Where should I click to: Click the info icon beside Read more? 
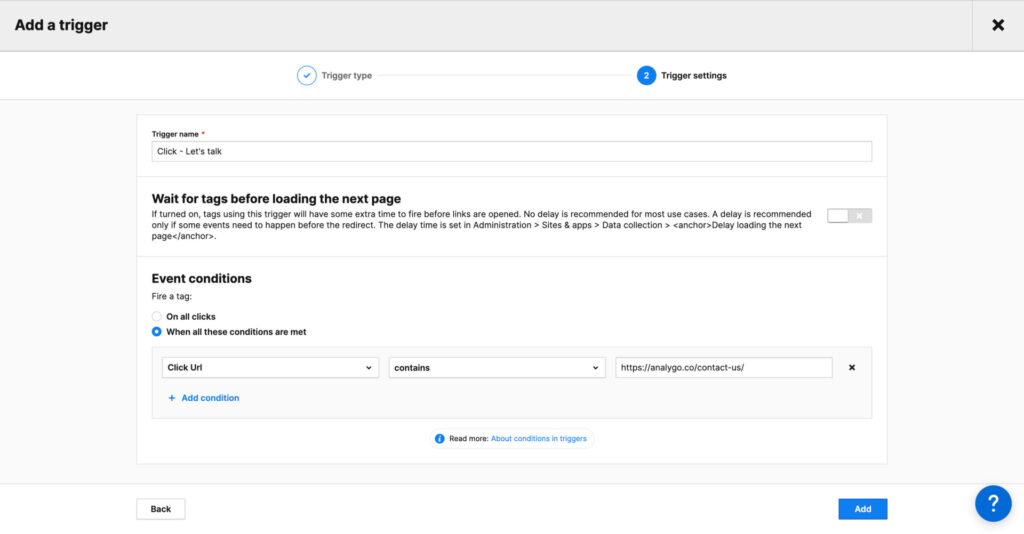(440, 439)
